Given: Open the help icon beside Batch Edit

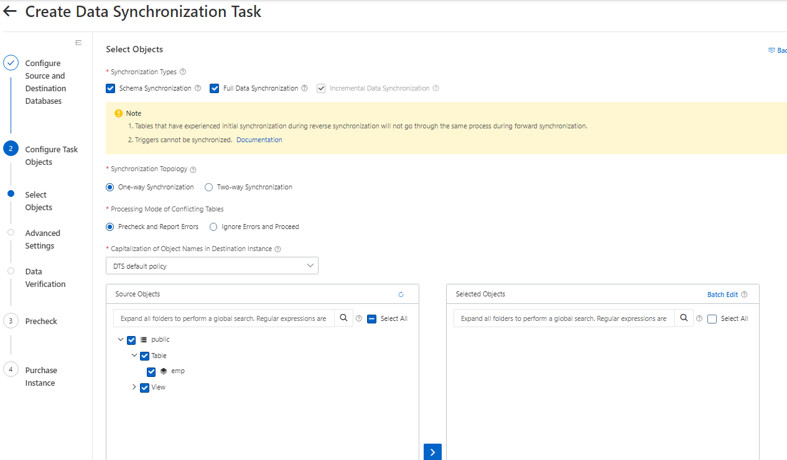Looking at the screenshot, I should tap(744, 295).
